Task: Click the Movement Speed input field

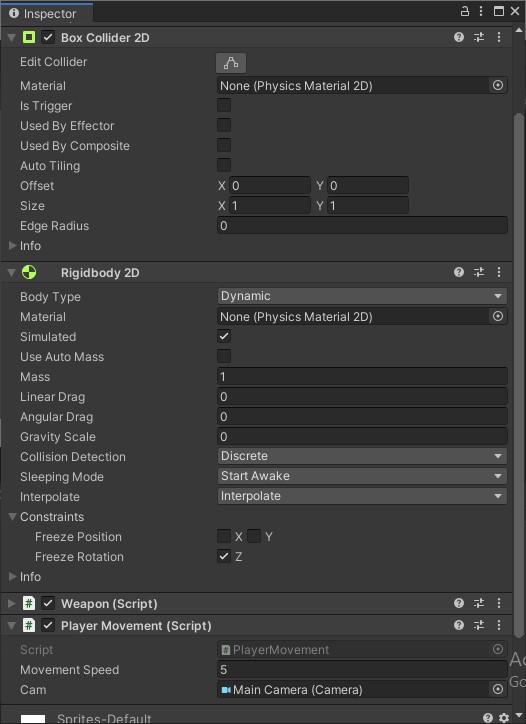Action: coord(362,670)
